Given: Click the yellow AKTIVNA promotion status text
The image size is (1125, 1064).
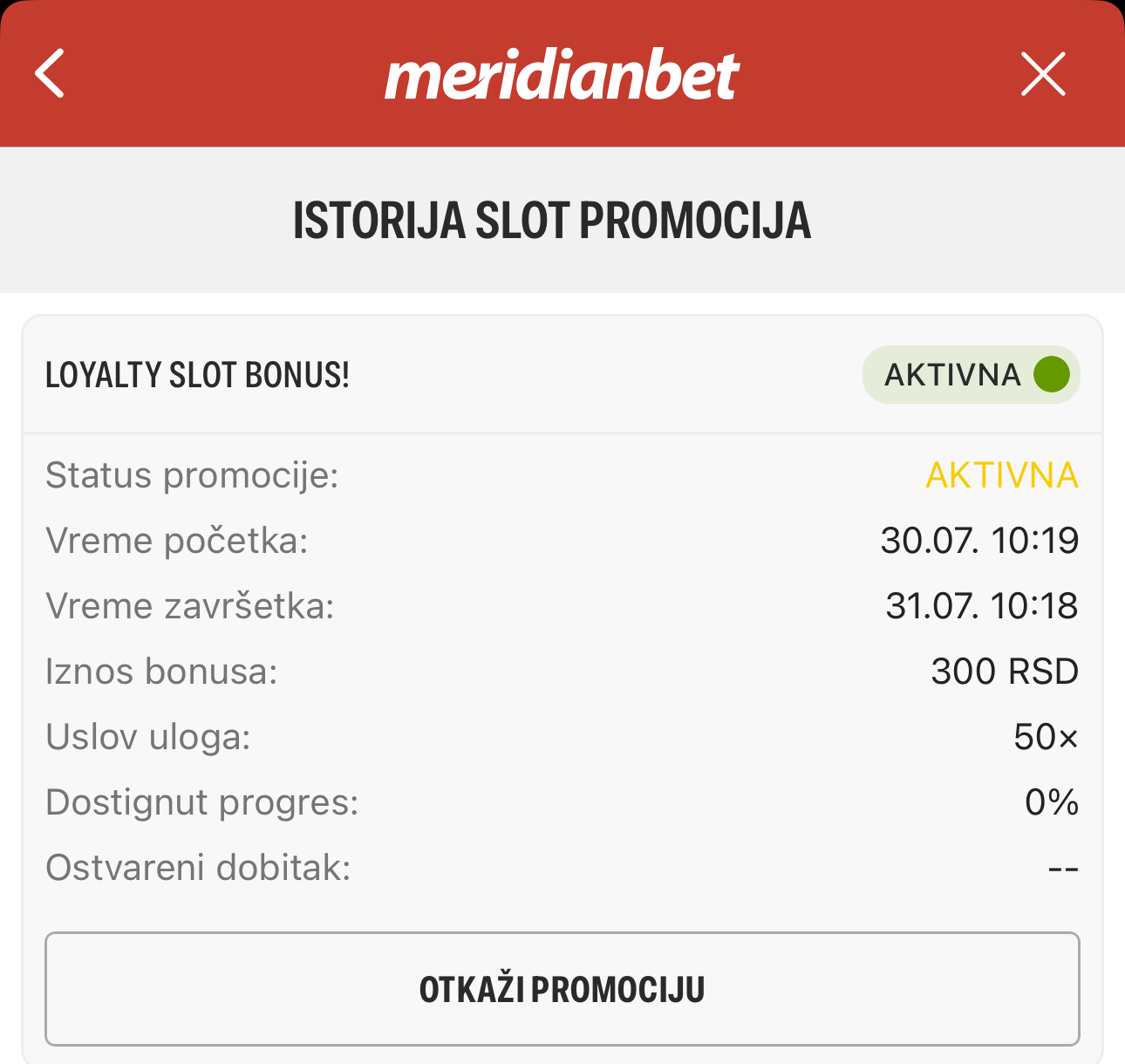Looking at the screenshot, I should pyautogui.click(x=1002, y=476).
